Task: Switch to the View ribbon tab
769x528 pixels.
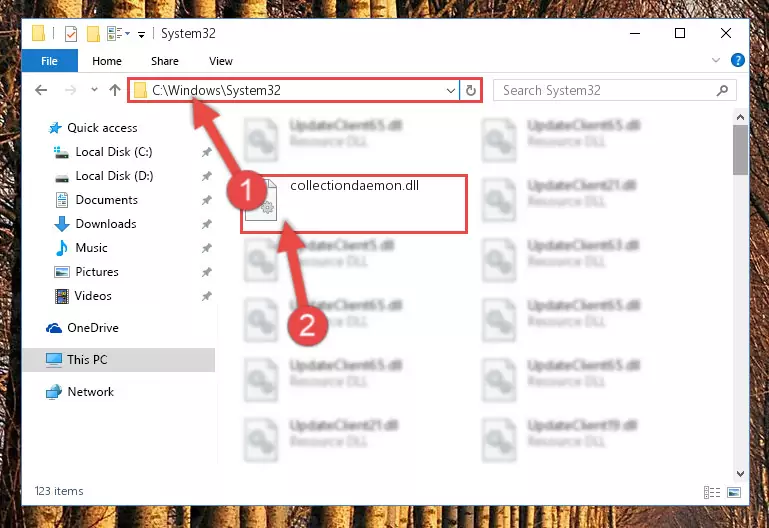Action: (x=221, y=61)
